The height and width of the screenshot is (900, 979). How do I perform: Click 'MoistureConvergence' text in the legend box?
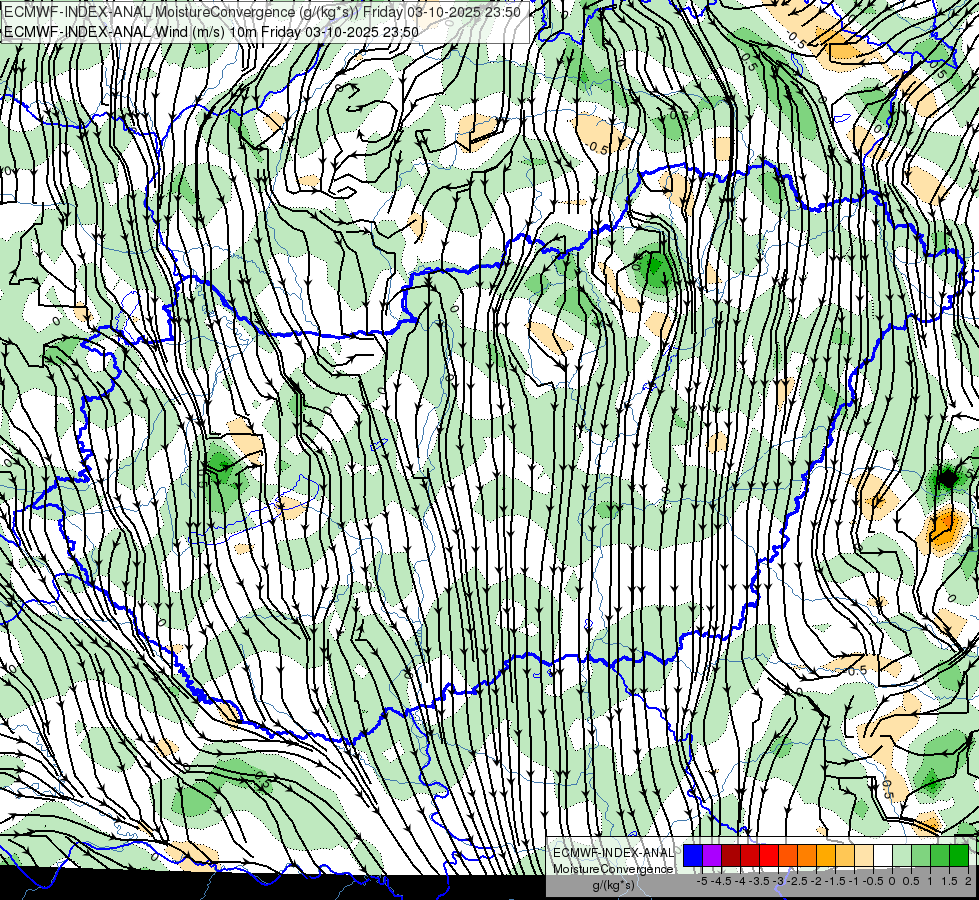tap(613, 869)
